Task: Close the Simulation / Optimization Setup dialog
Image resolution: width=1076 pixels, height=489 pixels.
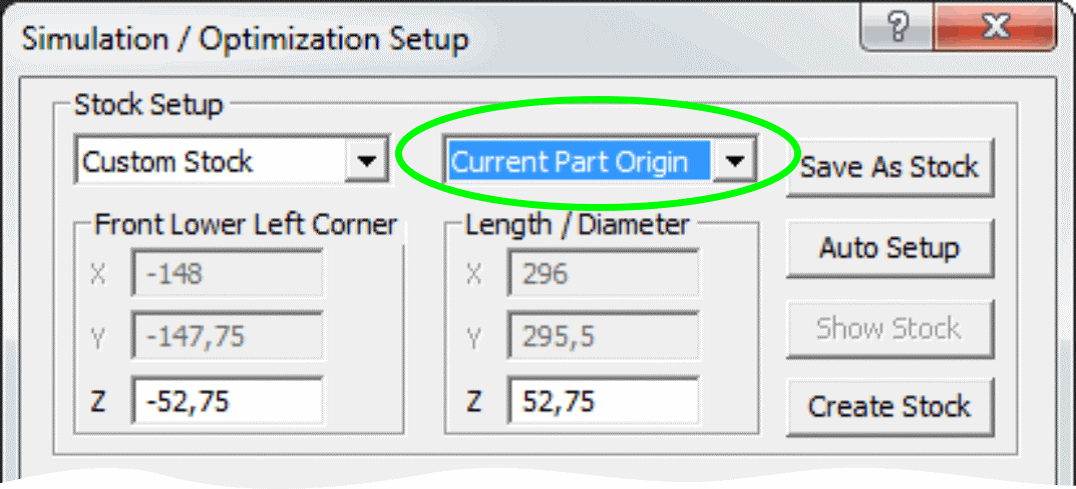Action: (x=995, y=28)
